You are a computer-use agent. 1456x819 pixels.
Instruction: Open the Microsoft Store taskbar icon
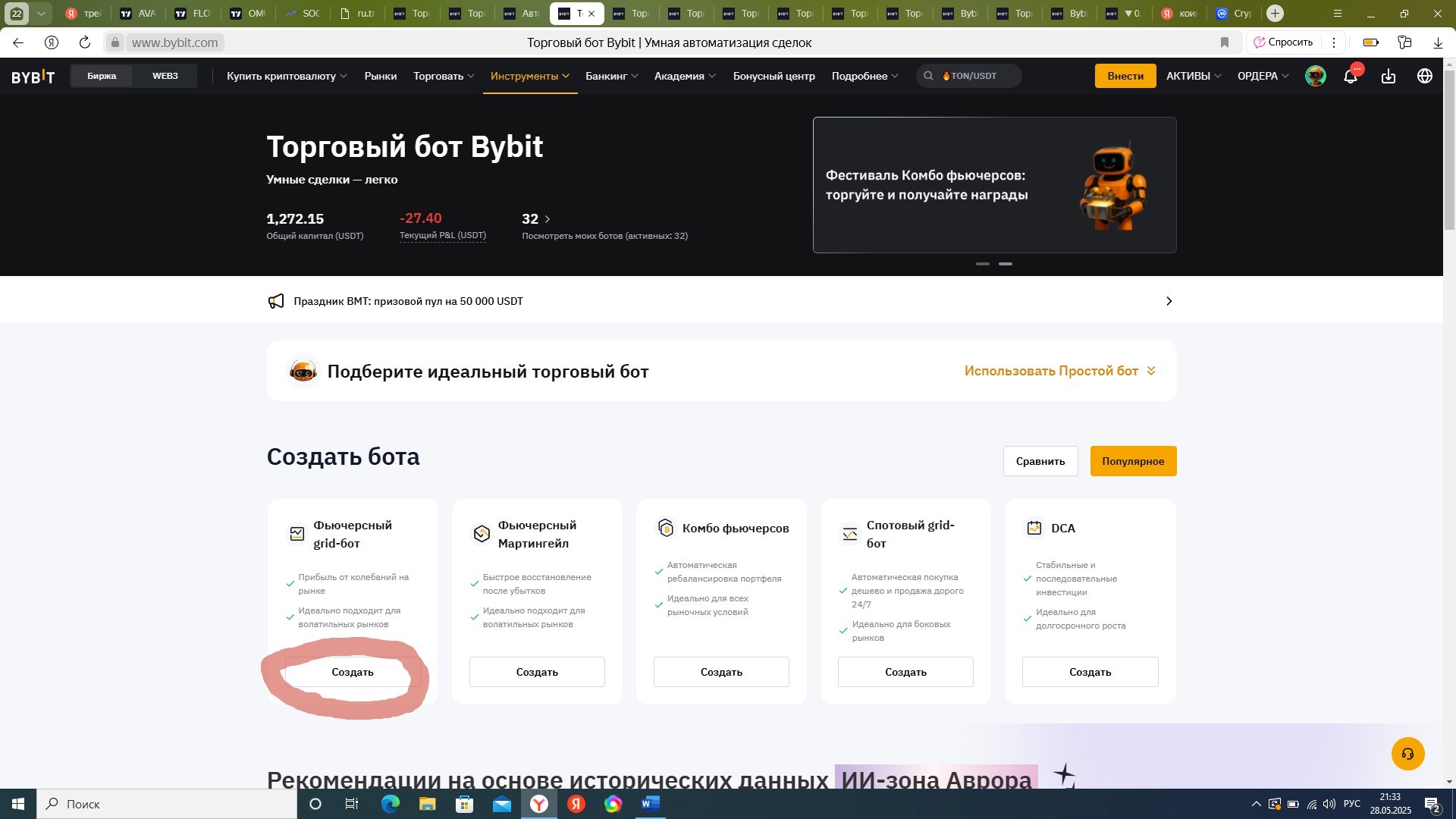[464, 804]
